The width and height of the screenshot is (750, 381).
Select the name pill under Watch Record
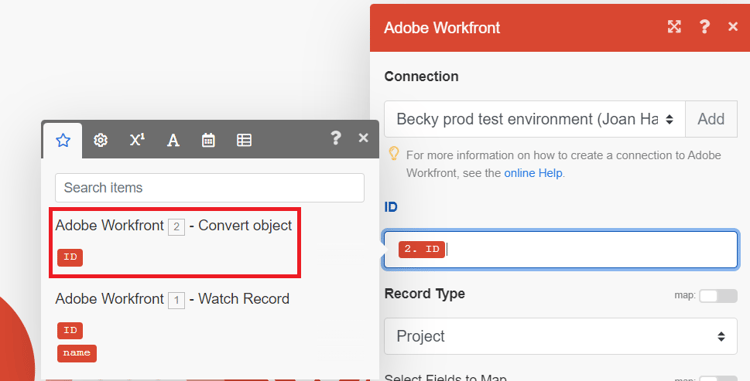[77, 353]
